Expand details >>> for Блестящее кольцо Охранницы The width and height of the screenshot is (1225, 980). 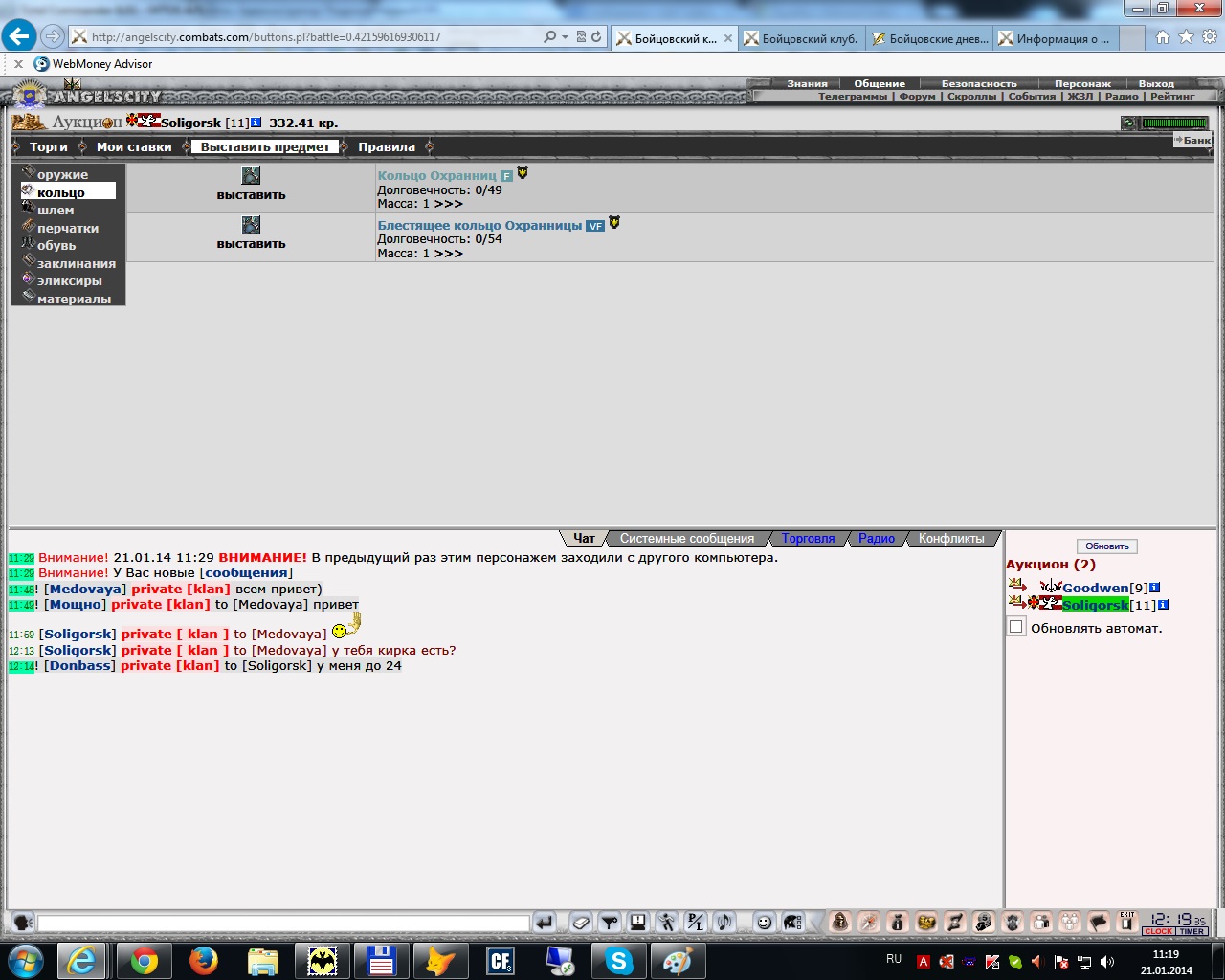tap(448, 254)
